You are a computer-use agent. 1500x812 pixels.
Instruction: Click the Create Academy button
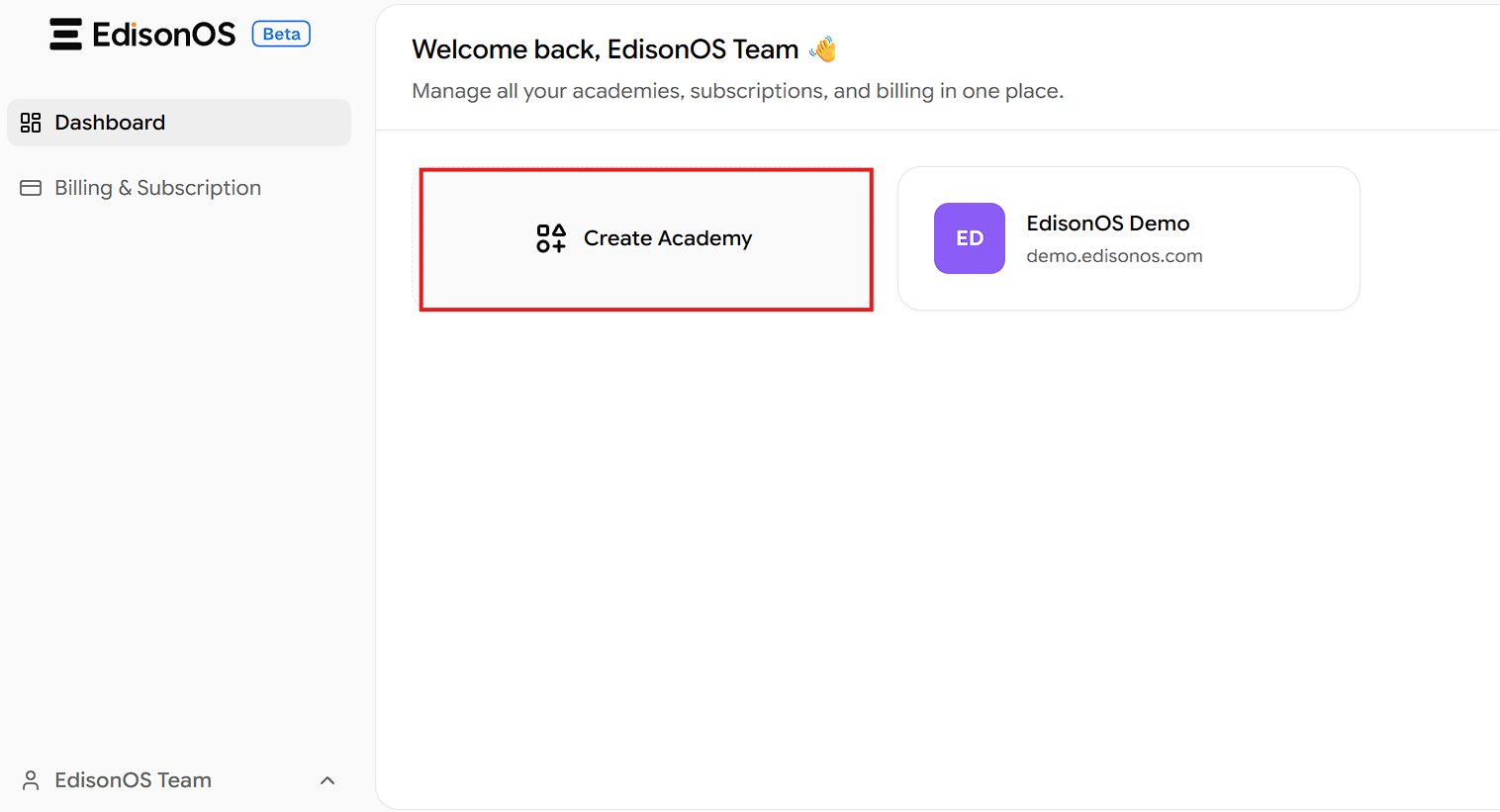[x=644, y=238]
